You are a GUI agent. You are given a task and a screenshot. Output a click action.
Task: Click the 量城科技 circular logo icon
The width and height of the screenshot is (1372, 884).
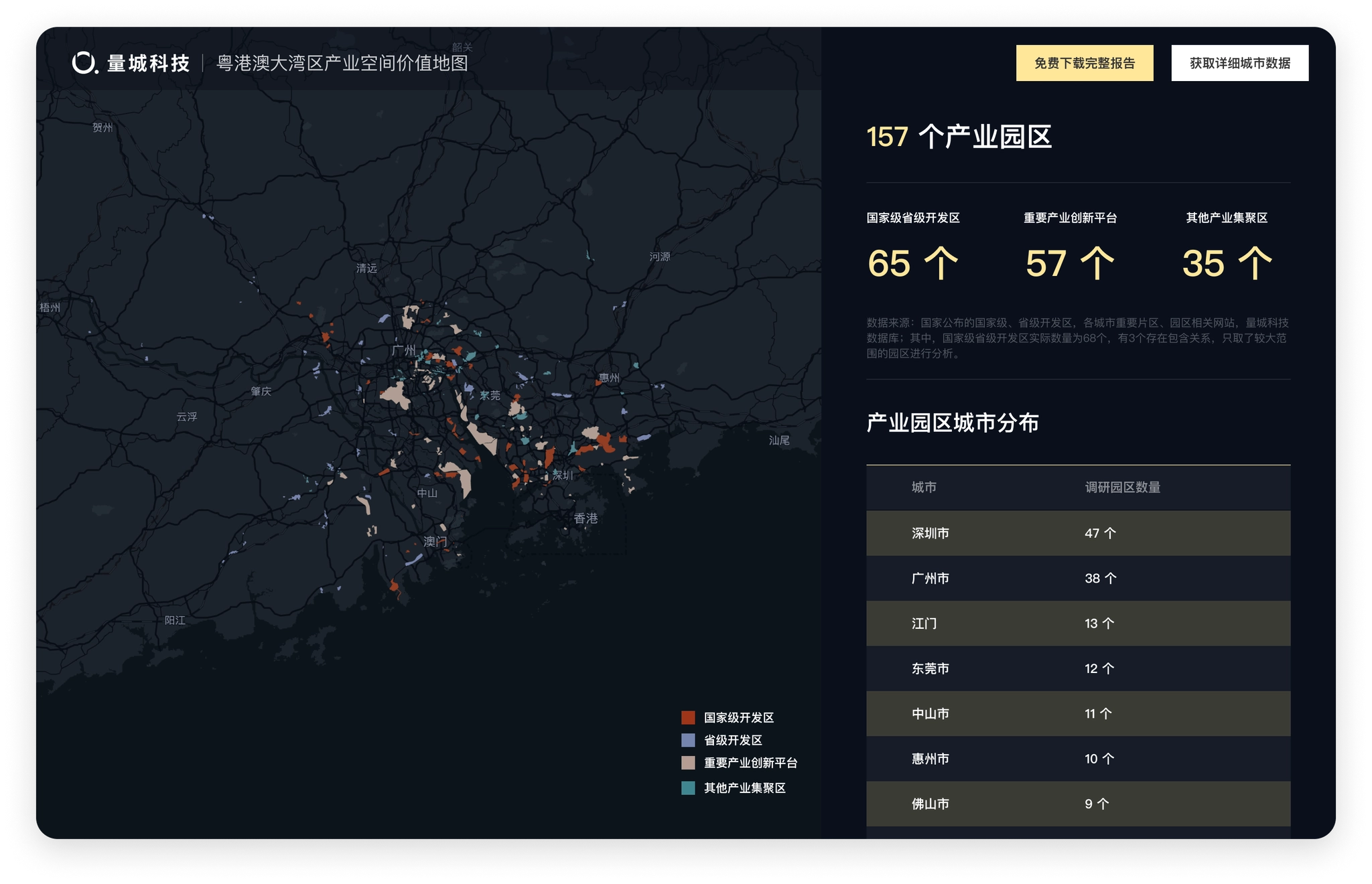84,63
